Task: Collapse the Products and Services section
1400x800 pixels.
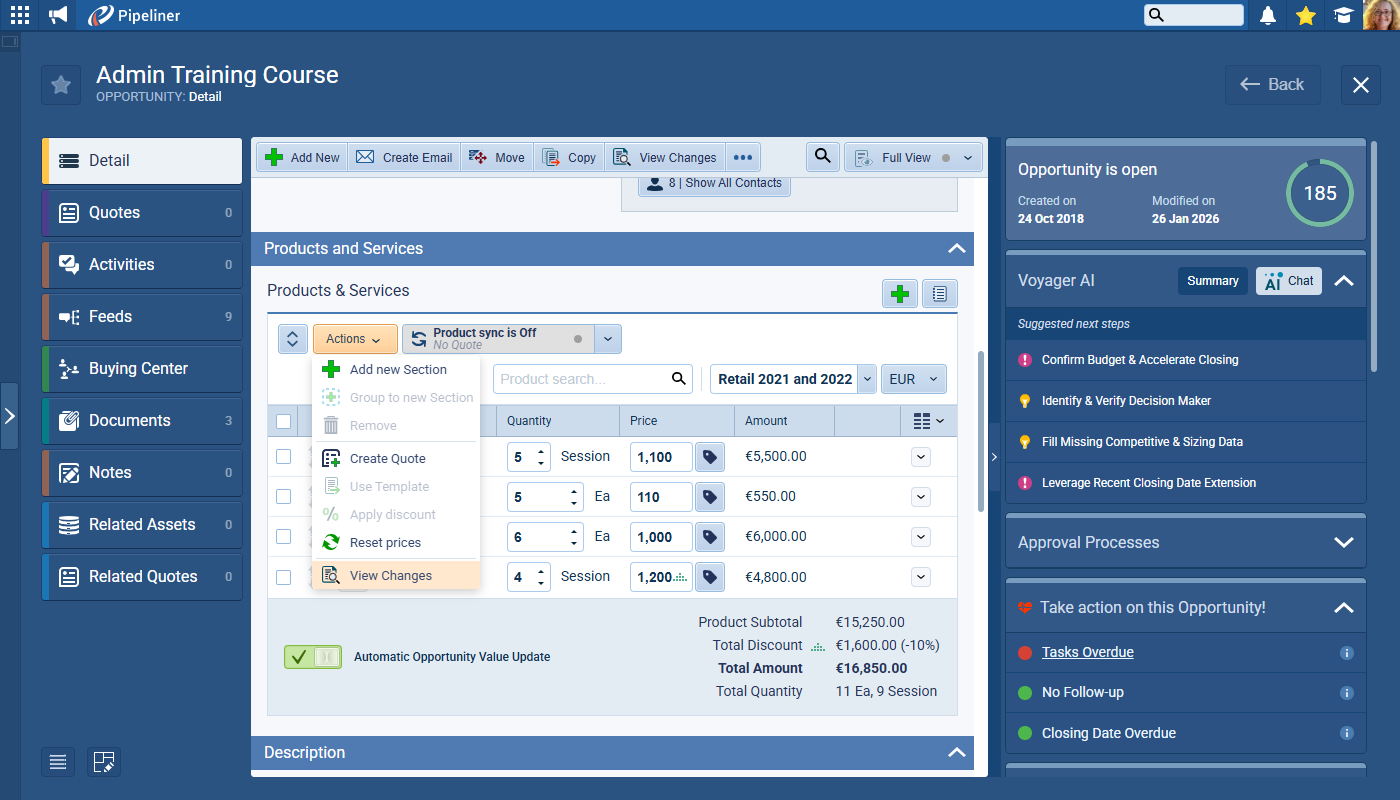Action: pyautogui.click(x=956, y=249)
